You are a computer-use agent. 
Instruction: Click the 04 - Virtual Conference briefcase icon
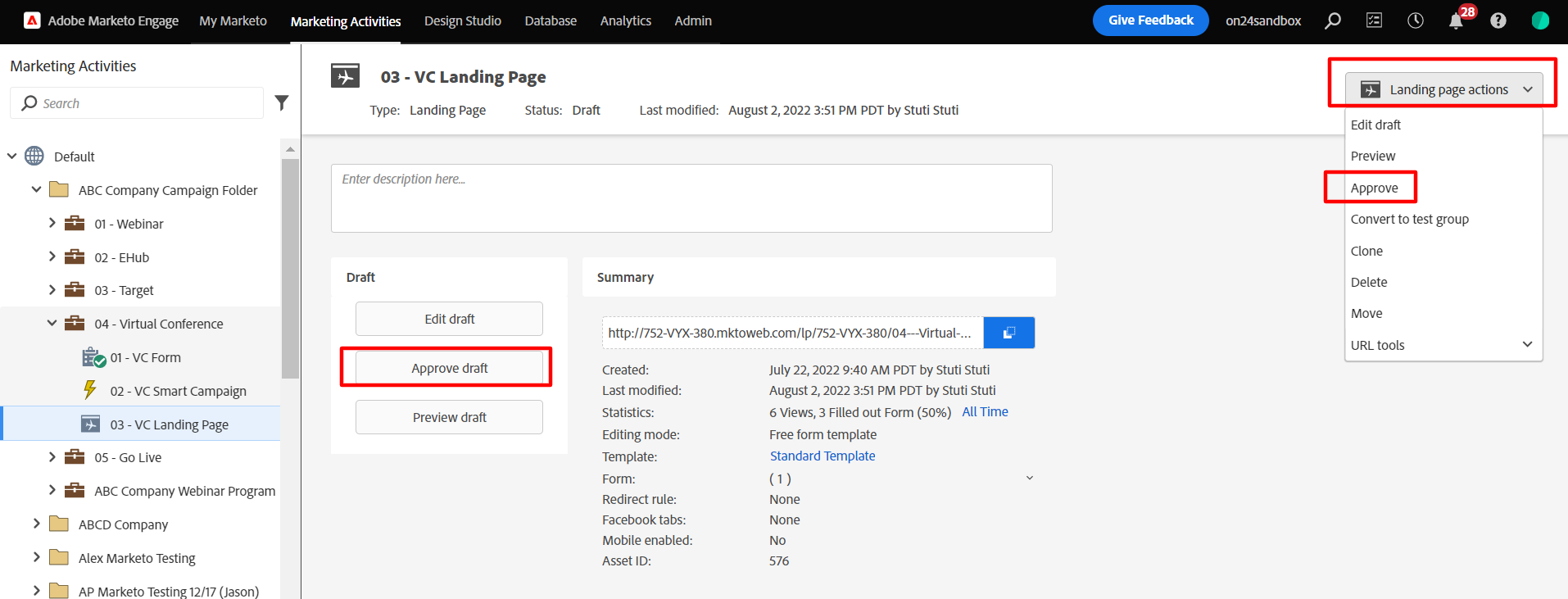(75, 323)
